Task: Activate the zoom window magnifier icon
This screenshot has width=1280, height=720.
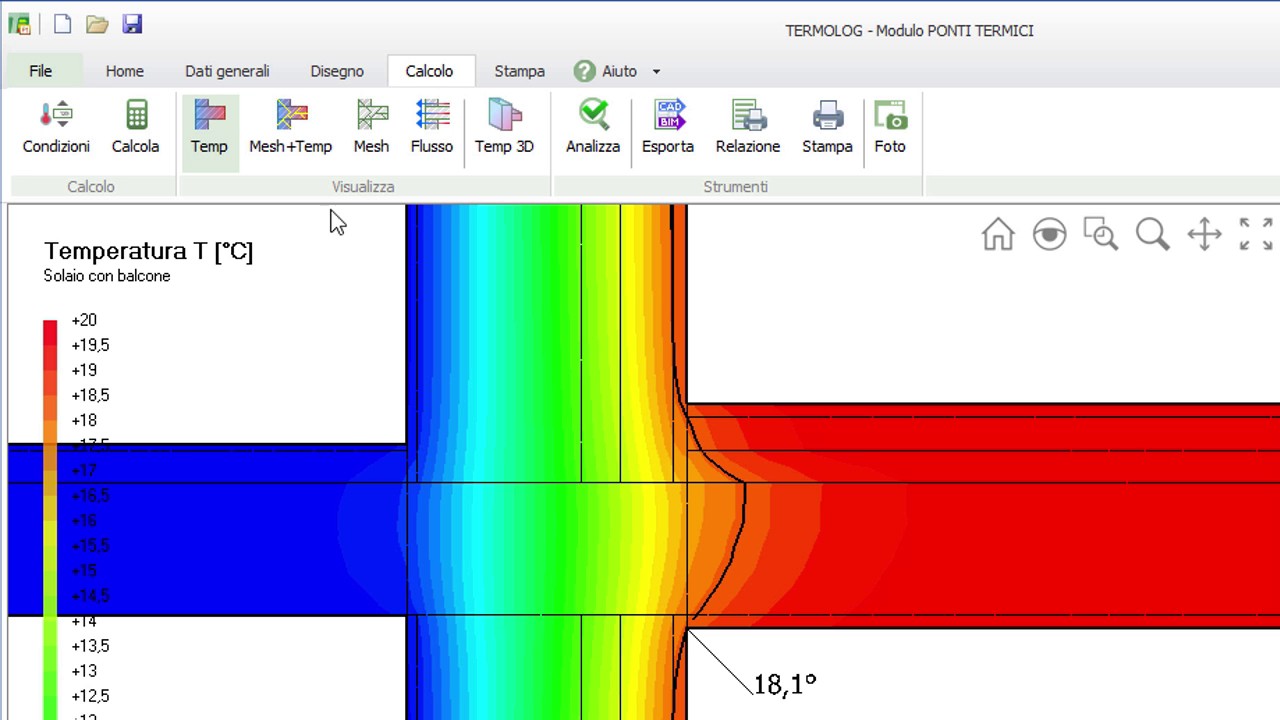Action: click(x=1101, y=235)
